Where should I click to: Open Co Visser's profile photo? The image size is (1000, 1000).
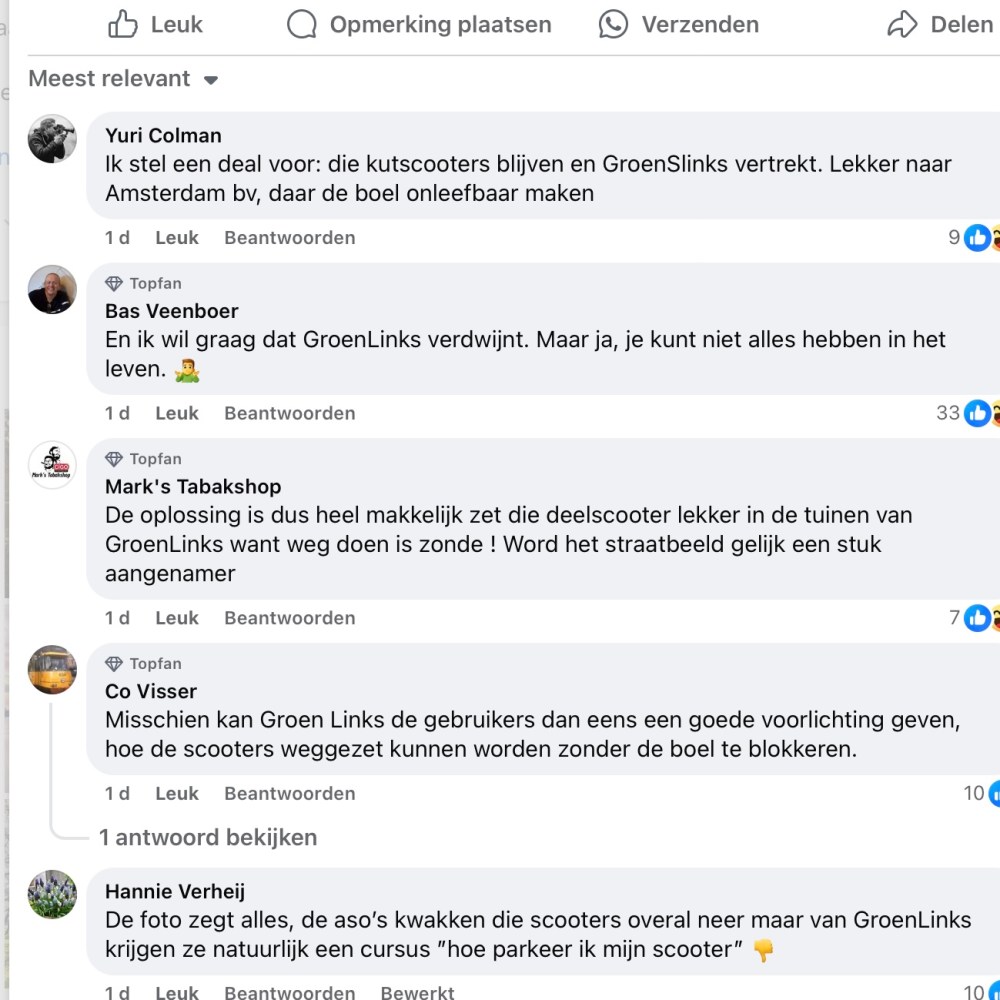click(x=52, y=670)
